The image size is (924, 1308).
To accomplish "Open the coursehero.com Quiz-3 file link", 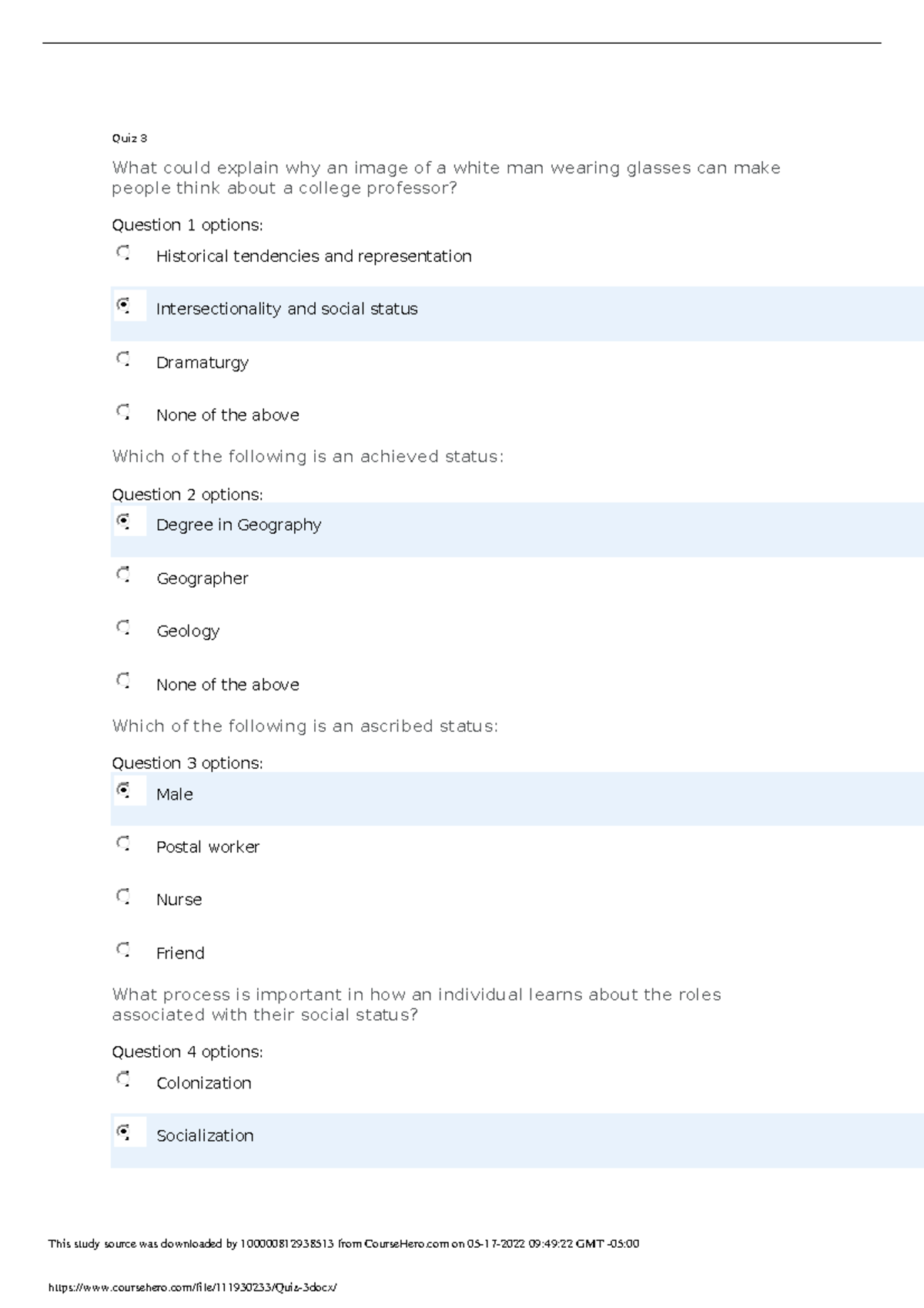I will click(x=192, y=1287).
